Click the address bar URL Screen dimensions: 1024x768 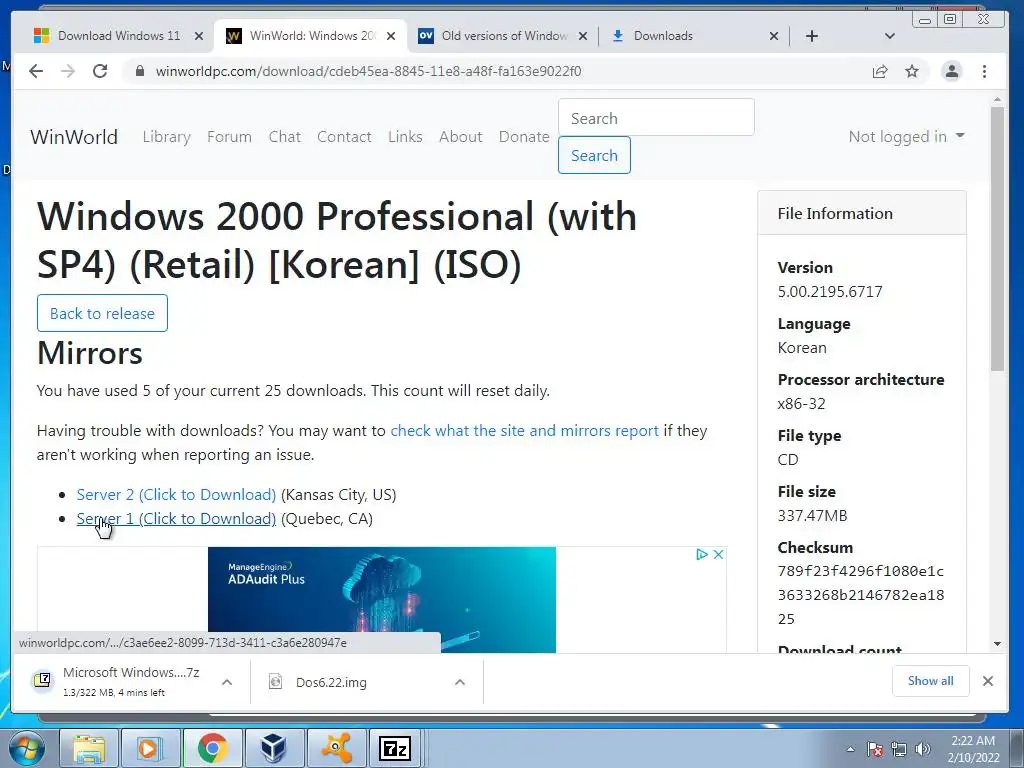click(368, 71)
